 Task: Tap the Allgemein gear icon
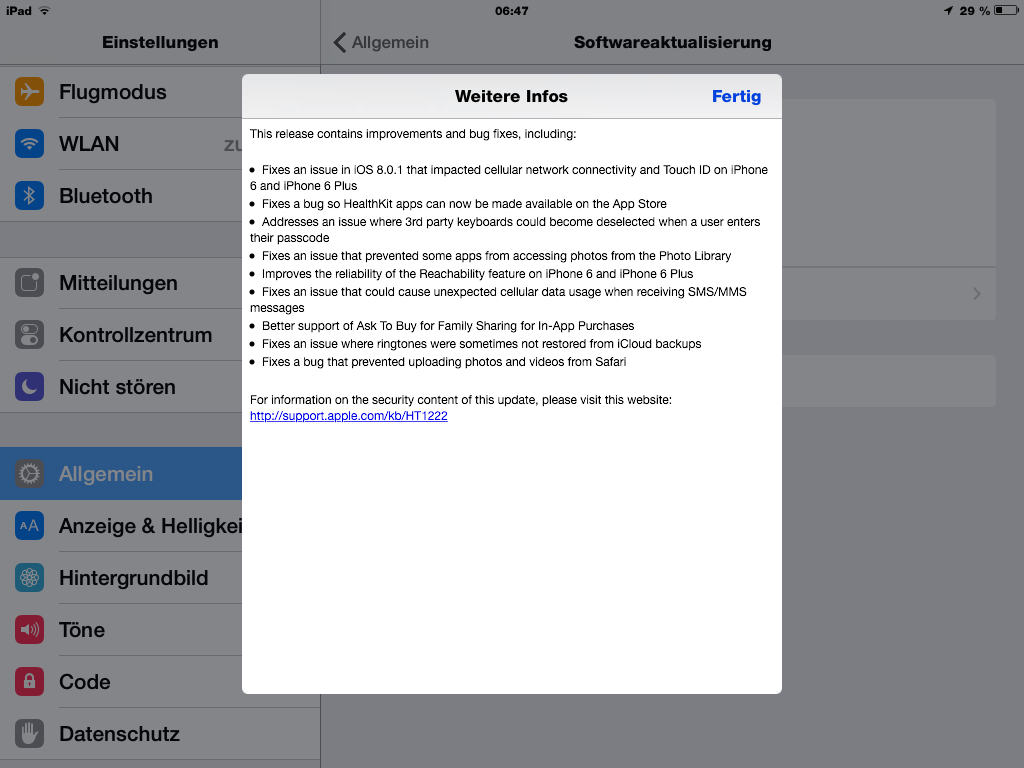(x=29, y=473)
